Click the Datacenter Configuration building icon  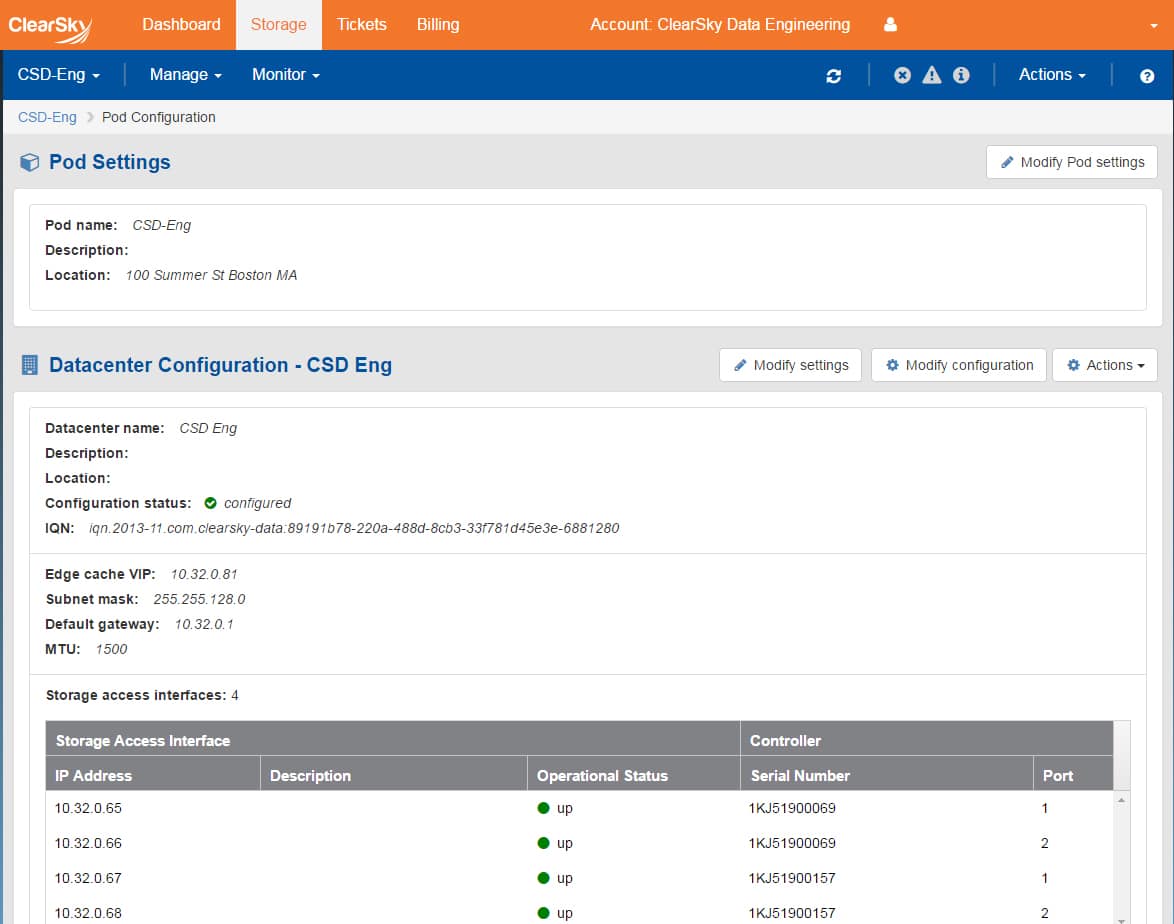pyautogui.click(x=29, y=365)
